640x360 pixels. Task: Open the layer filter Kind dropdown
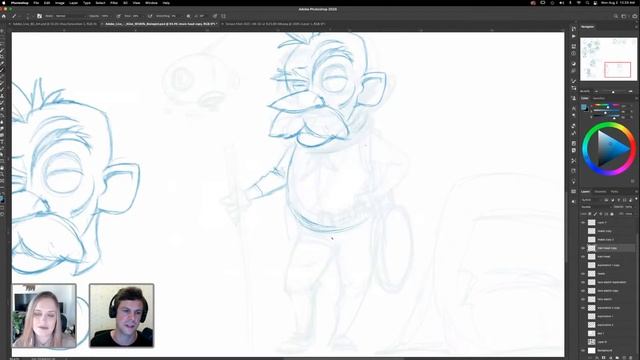tap(592, 200)
